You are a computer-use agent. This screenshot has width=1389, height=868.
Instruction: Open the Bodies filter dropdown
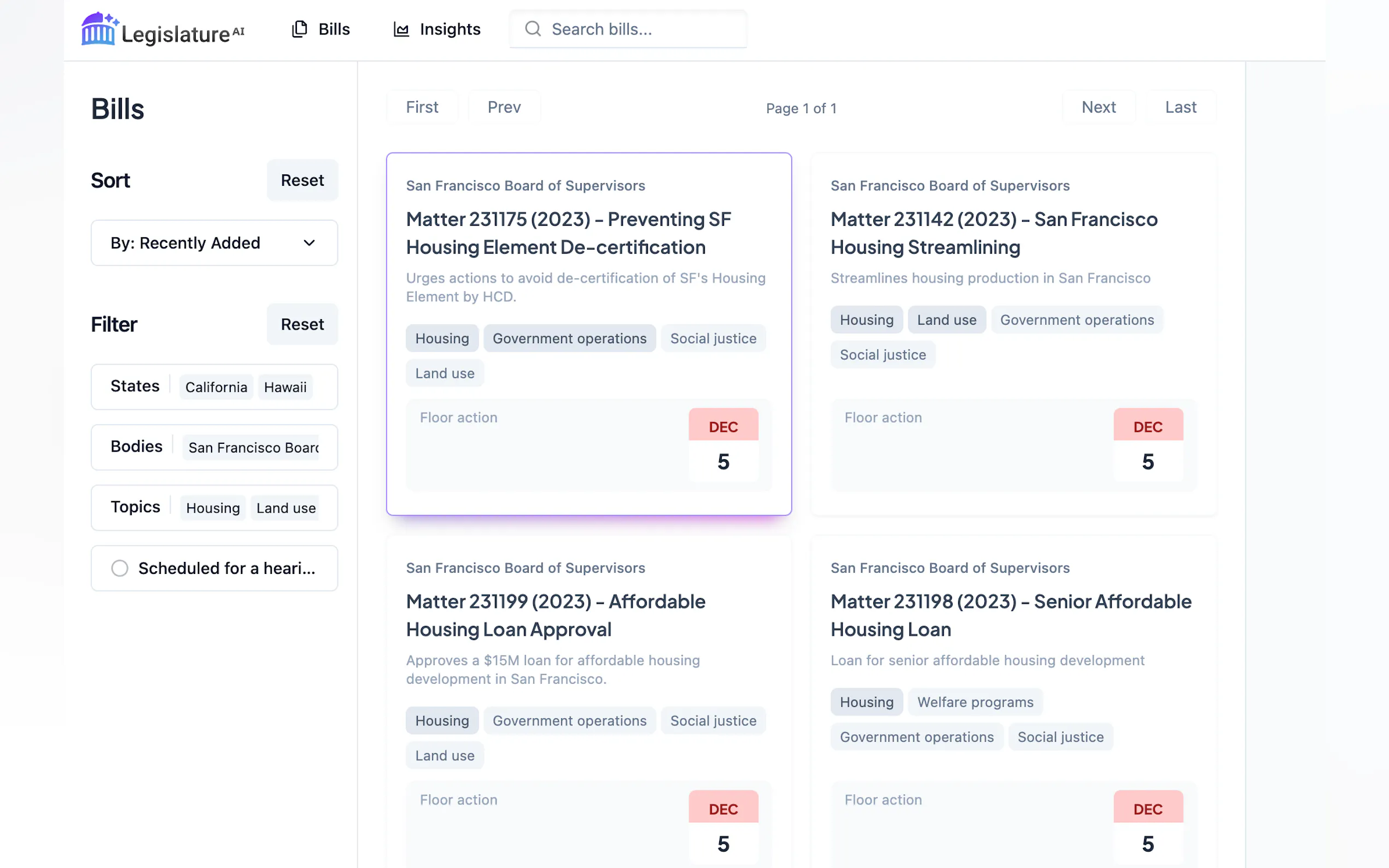(x=214, y=447)
